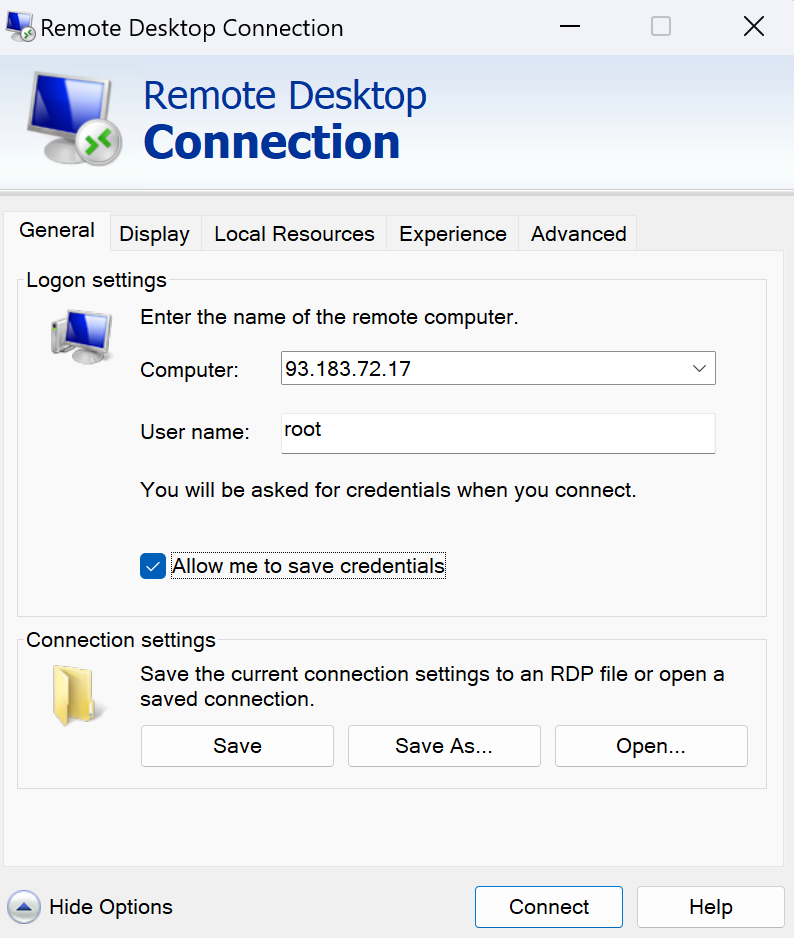
Task: Click the Hide Options label
Action: point(111,907)
